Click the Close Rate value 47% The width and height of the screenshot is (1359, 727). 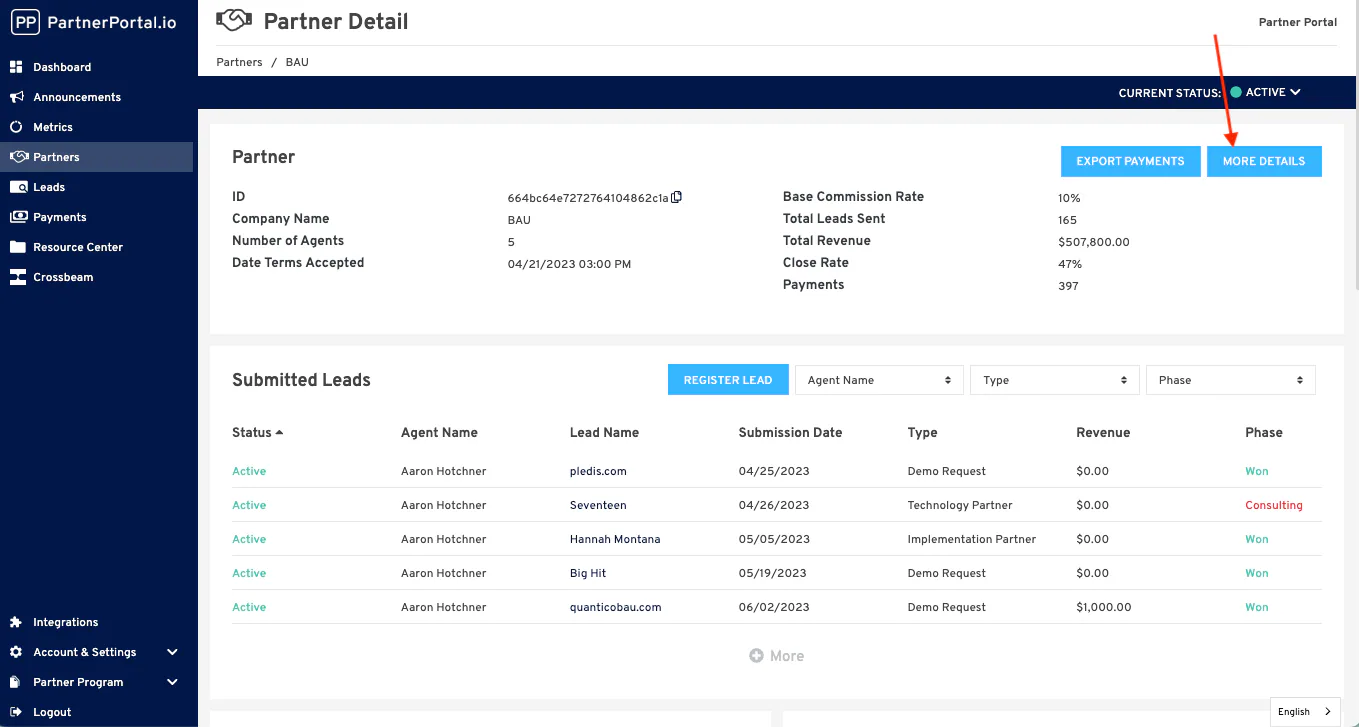pyautogui.click(x=1070, y=264)
